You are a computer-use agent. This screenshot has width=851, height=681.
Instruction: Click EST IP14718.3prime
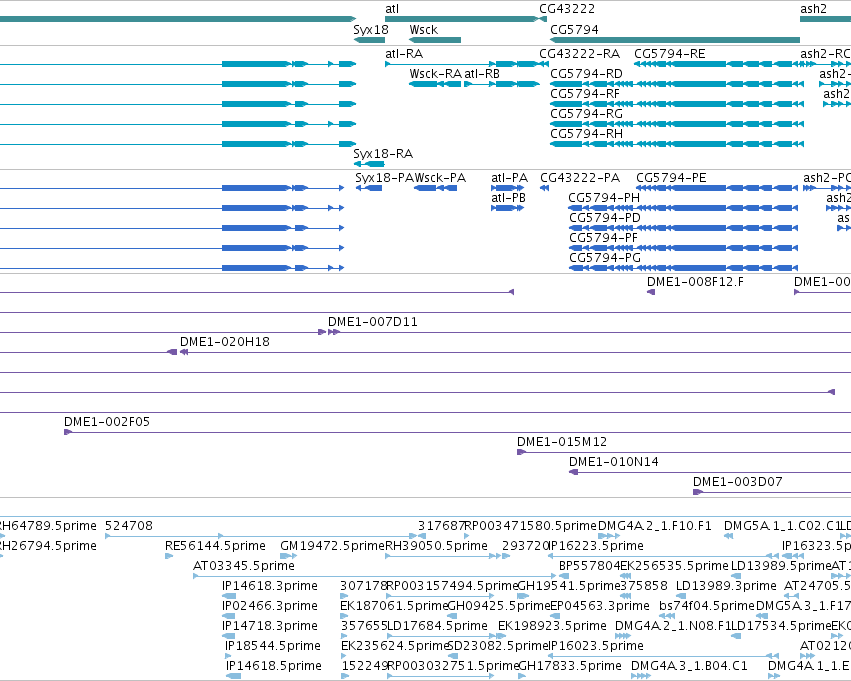pyautogui.click(x=270, y=627)
